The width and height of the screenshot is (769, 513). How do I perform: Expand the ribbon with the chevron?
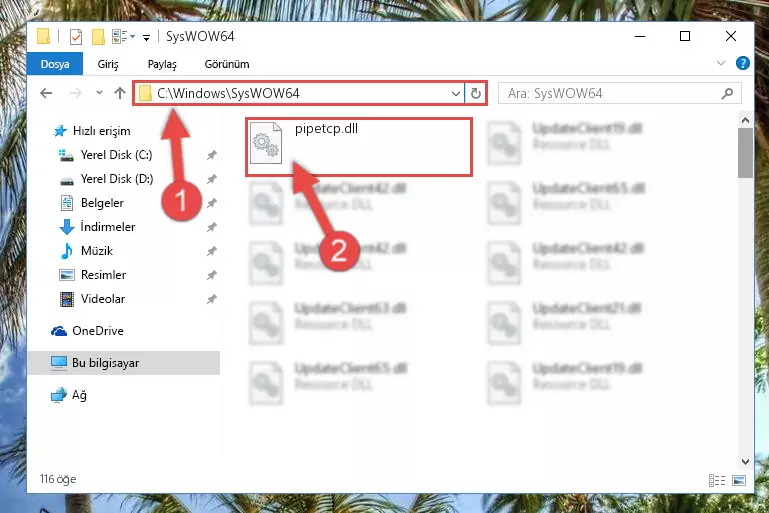pyautogui.click(x=721, y=63)
